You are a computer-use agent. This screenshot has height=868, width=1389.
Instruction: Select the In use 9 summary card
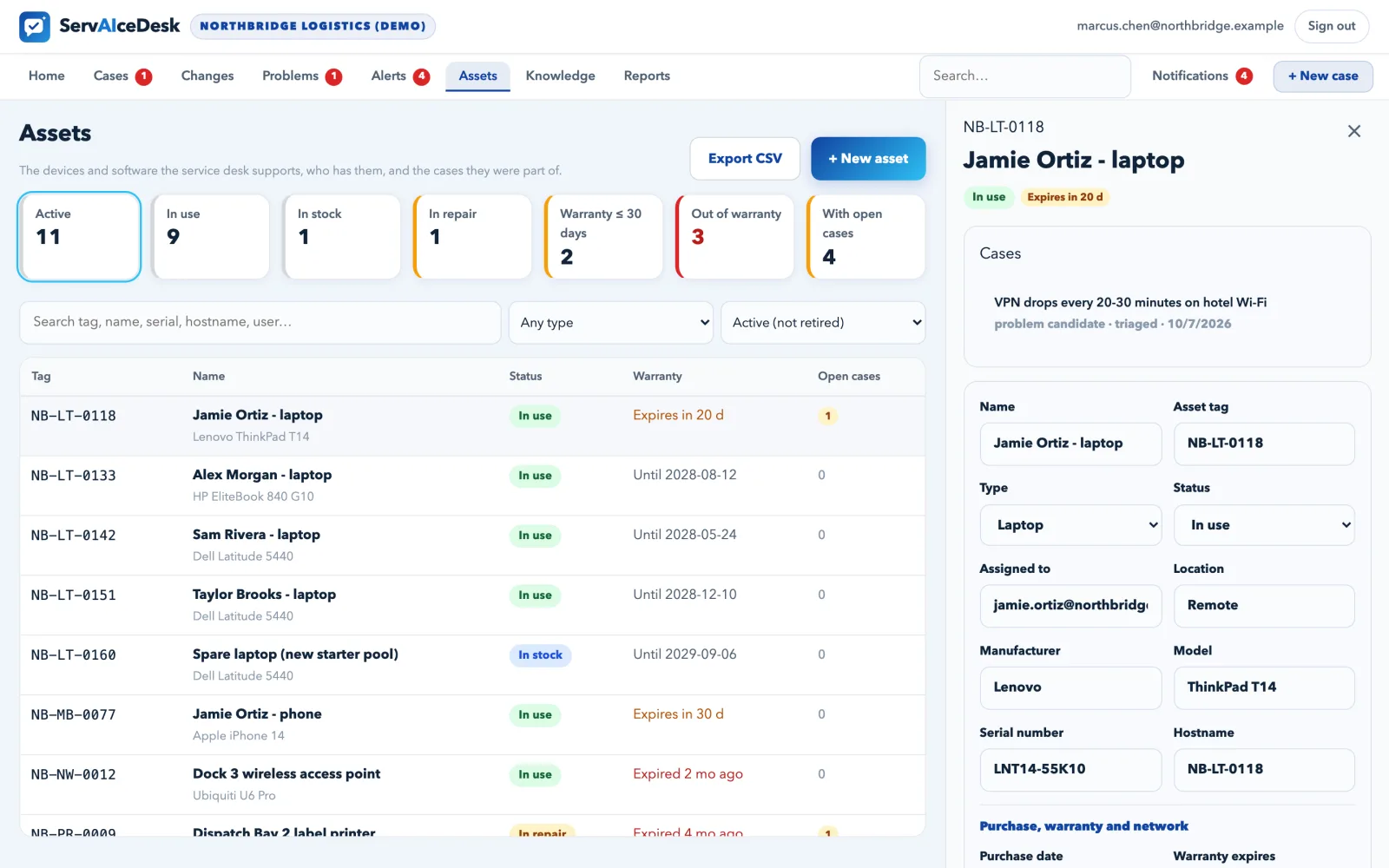(x=210, y=237)
